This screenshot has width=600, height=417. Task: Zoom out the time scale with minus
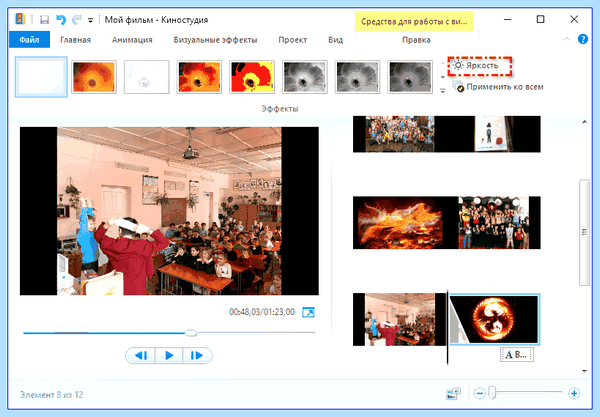tap(480, 393)
